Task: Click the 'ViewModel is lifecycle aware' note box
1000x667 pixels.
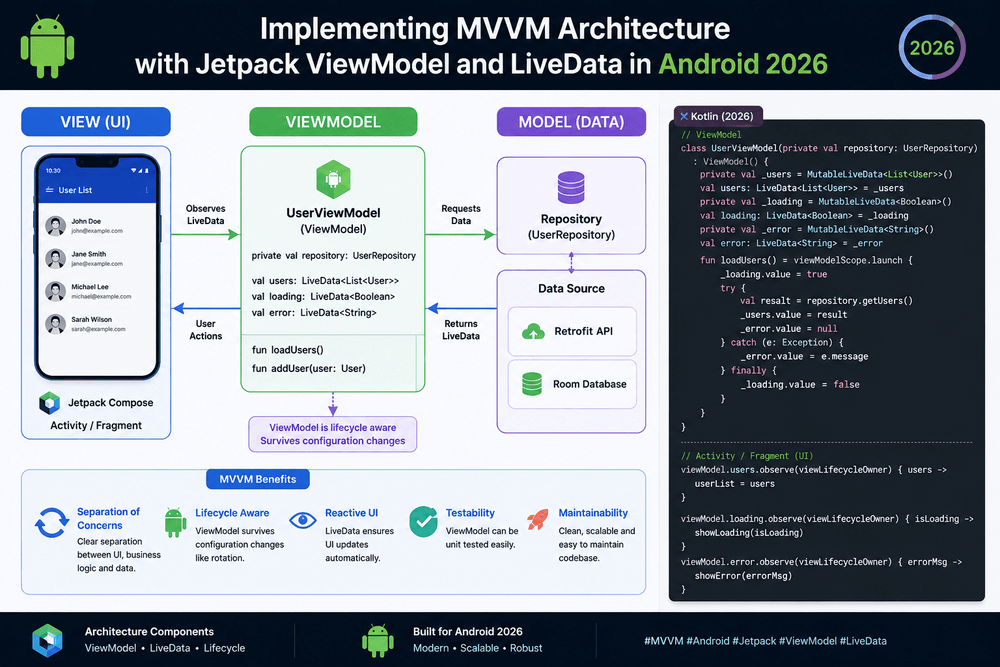Action: coord(332,434)
